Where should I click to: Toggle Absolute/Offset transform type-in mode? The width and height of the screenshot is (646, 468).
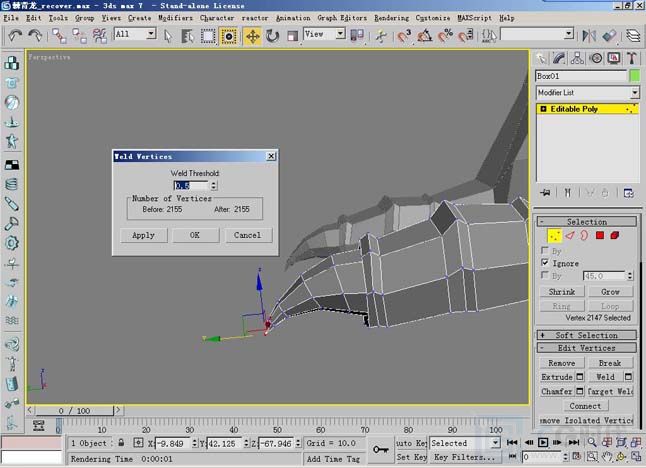tap(138, 443)
